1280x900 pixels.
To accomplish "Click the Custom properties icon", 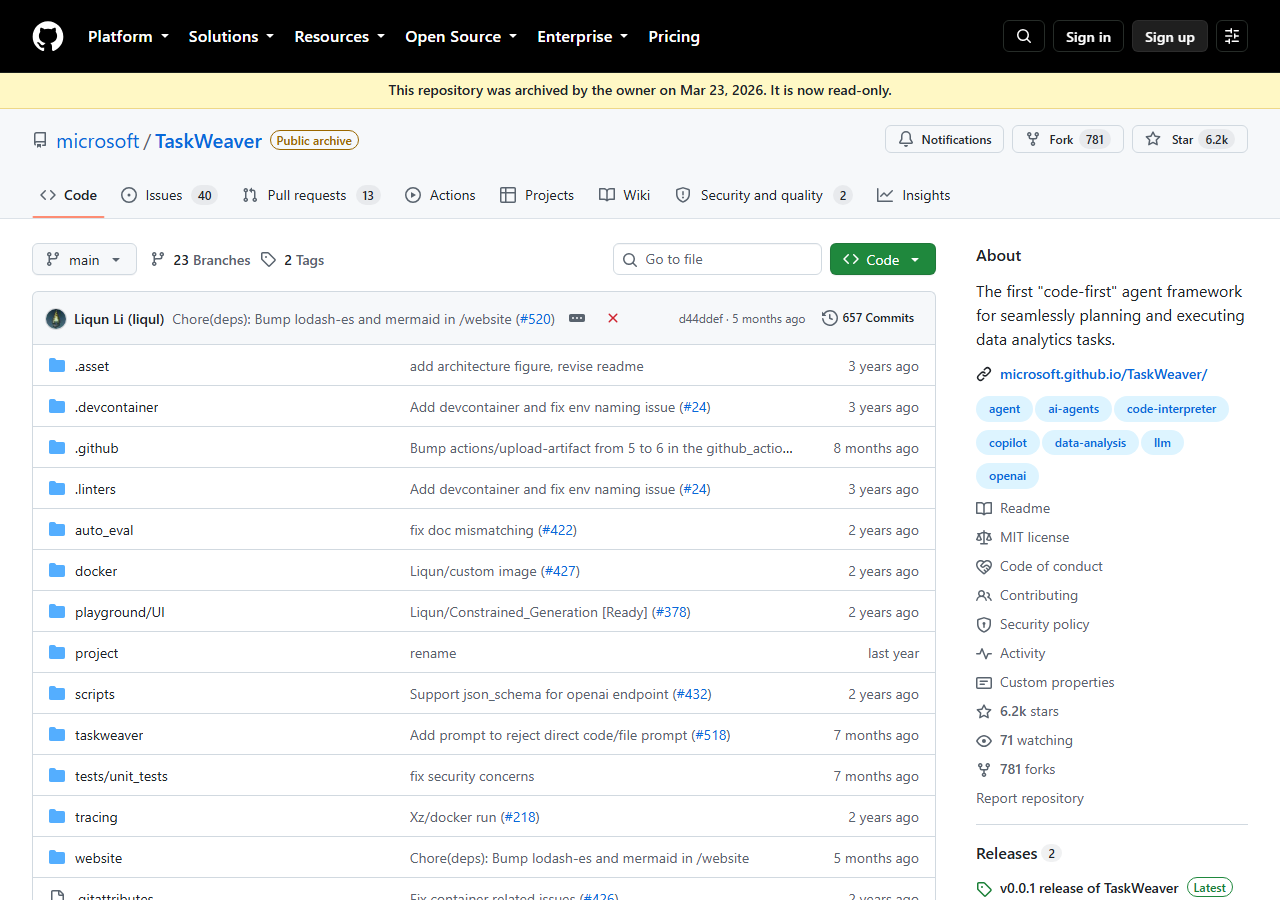I will click(984, 682).
